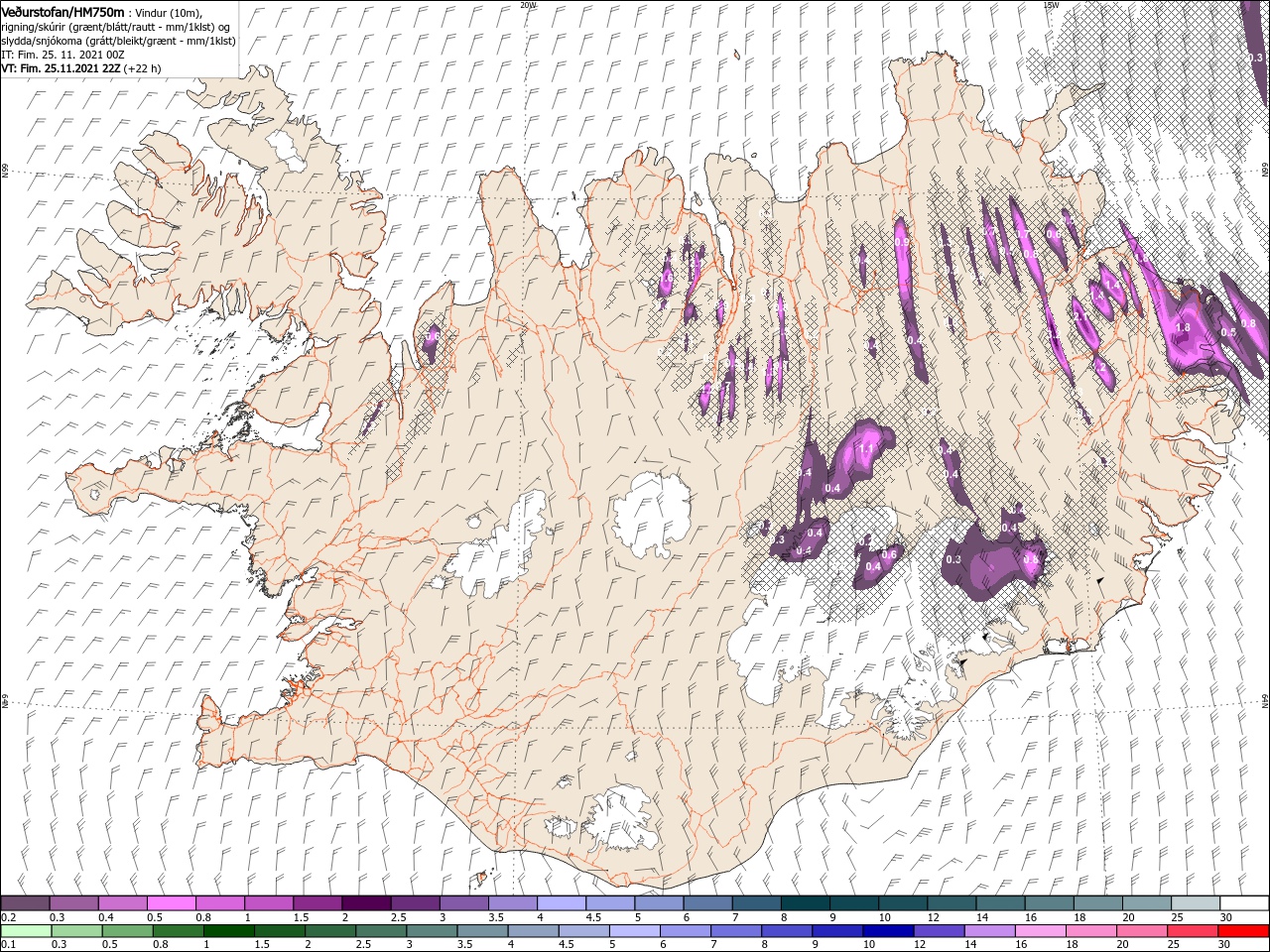
Task: Pick the dark teal 8 swatch in snow legend
Action: tap(806, 903)
